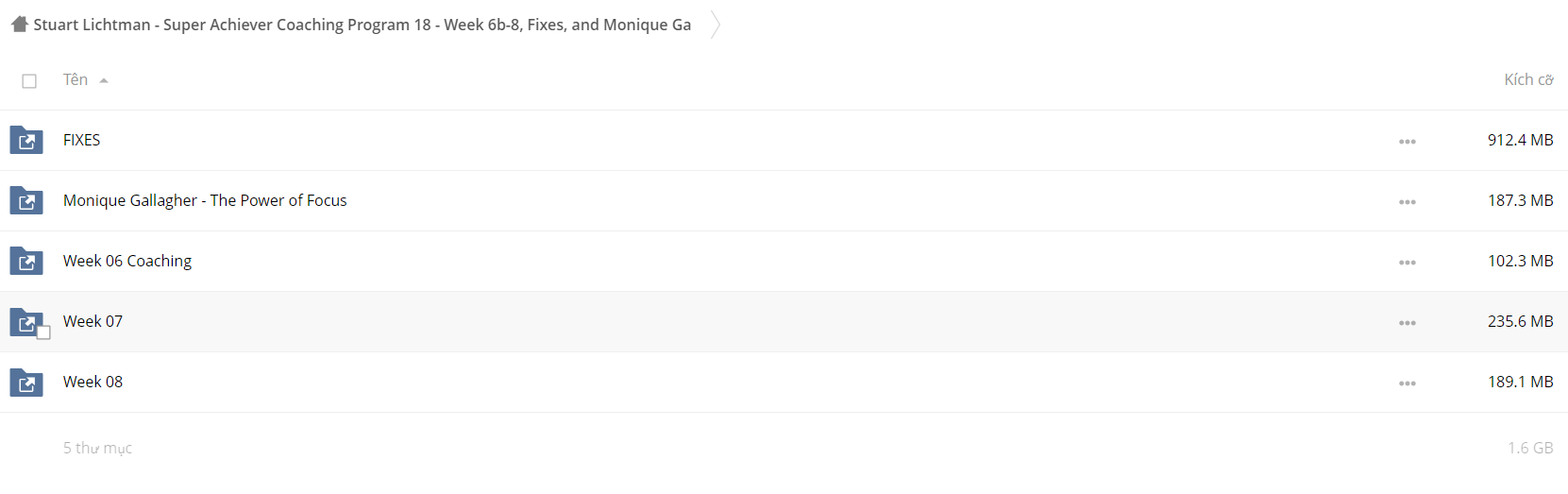Tick the select-all checkbox in header

click(29, 81)
